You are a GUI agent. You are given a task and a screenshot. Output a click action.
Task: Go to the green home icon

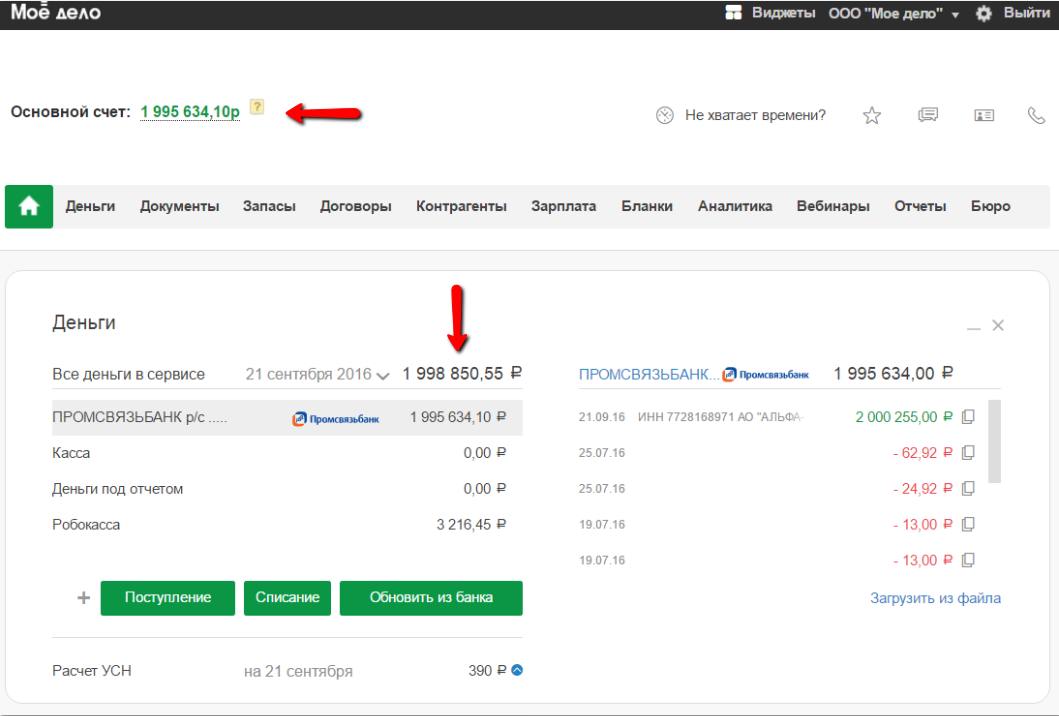29,206
